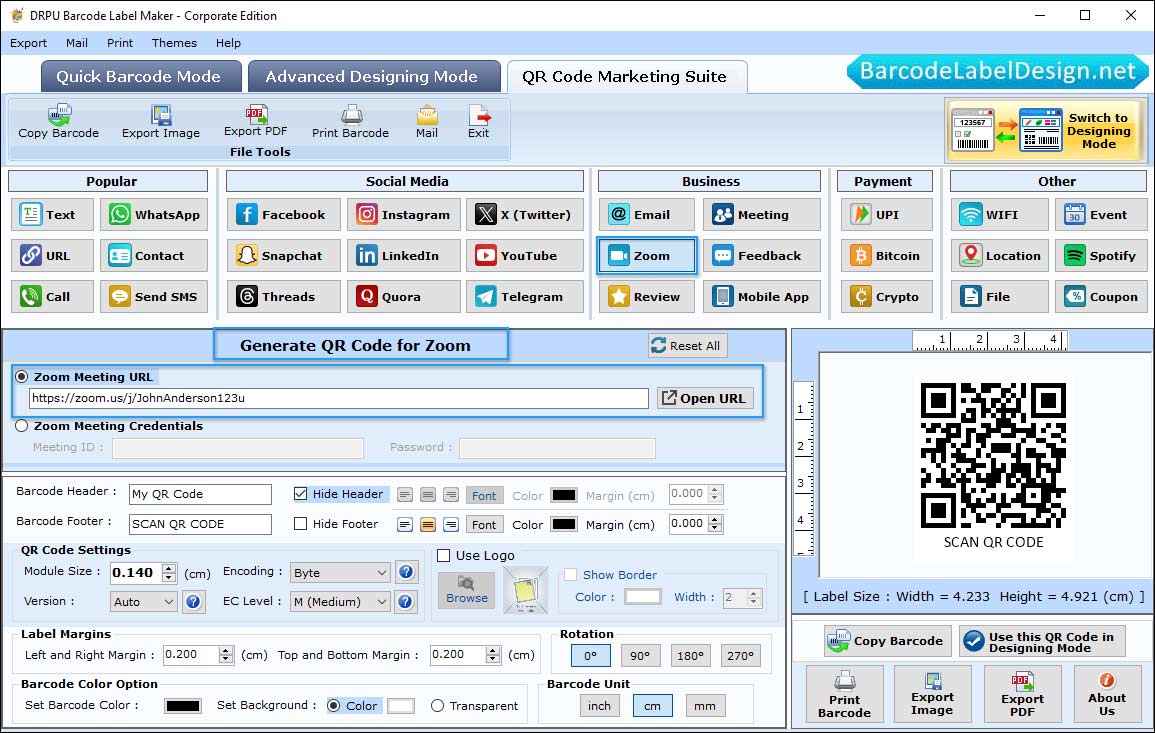Choose the Facebook QR code type
1155x733 pixels.
(284, 214)
